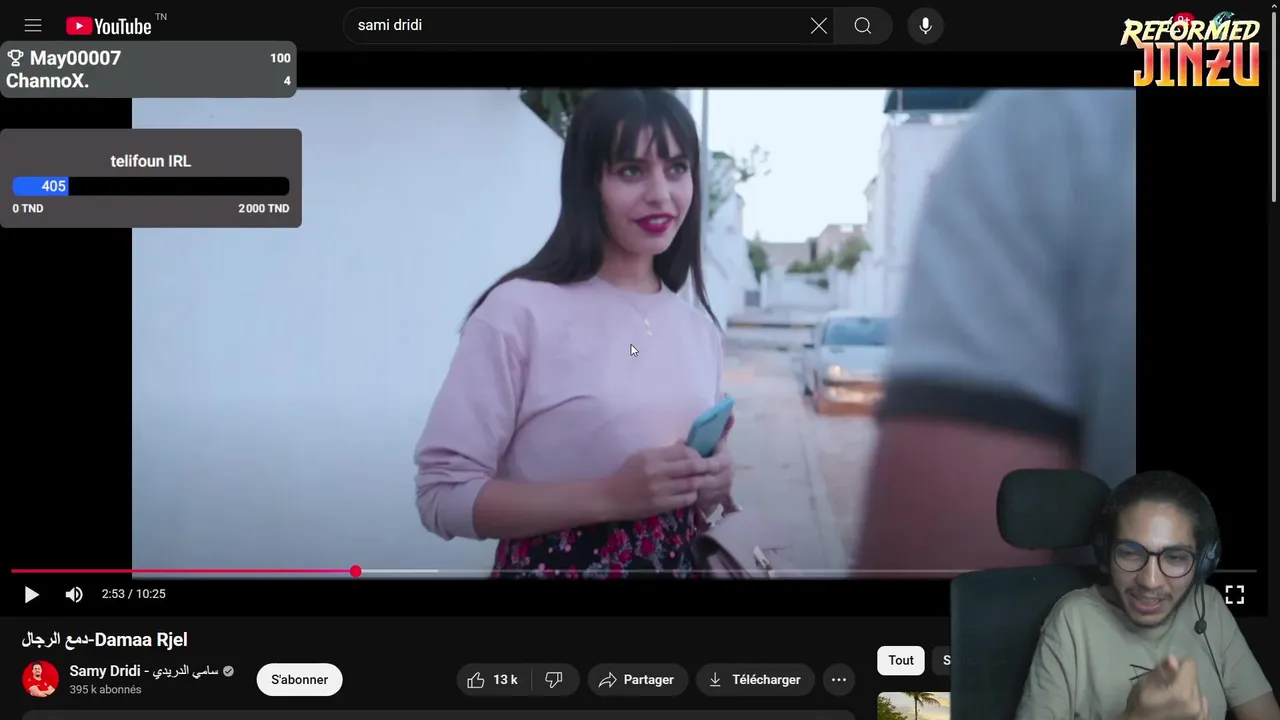Start voice search with the microphone icon
1280x720 pixels.
click(926, 26)
